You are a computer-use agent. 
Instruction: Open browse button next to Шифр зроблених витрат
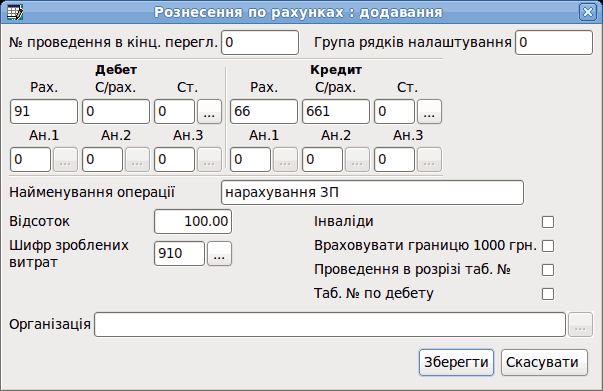tap(220, 253)
